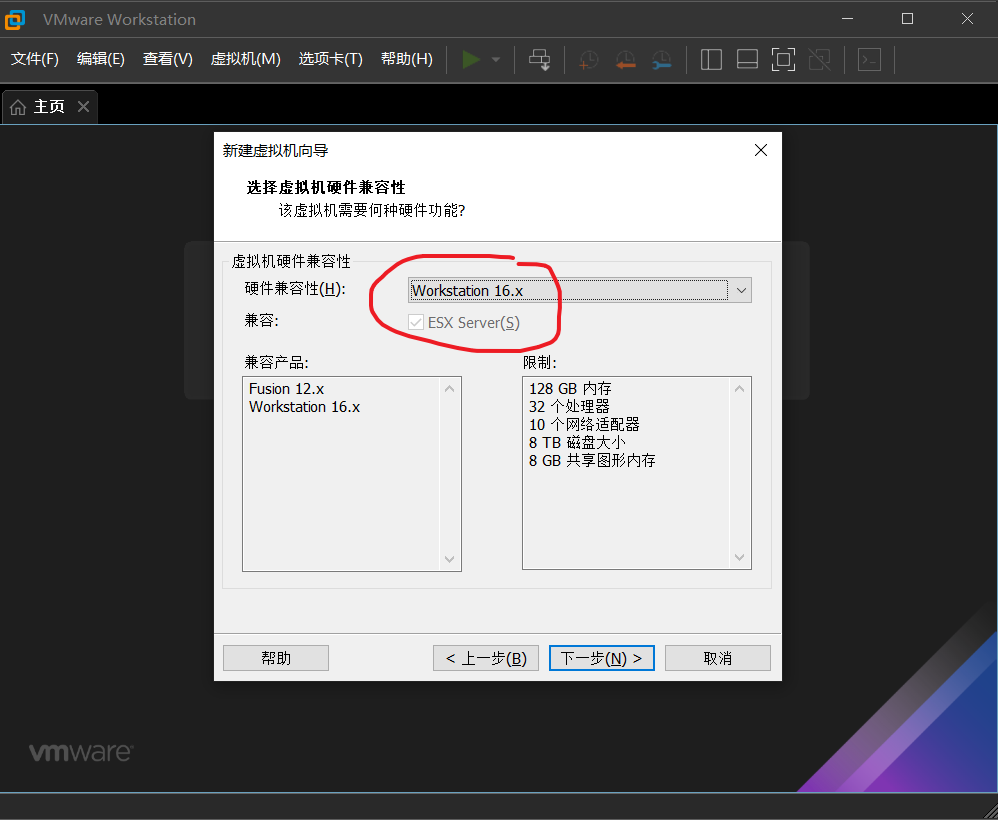Maximize the VMware Workstation window
The height and width of the screenshot is (820, 998).
908,19
